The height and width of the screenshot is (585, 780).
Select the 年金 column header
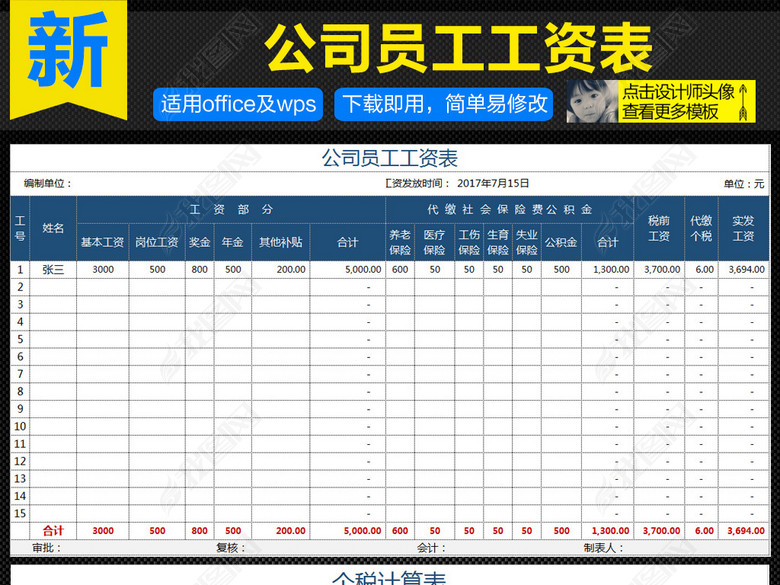232,242
